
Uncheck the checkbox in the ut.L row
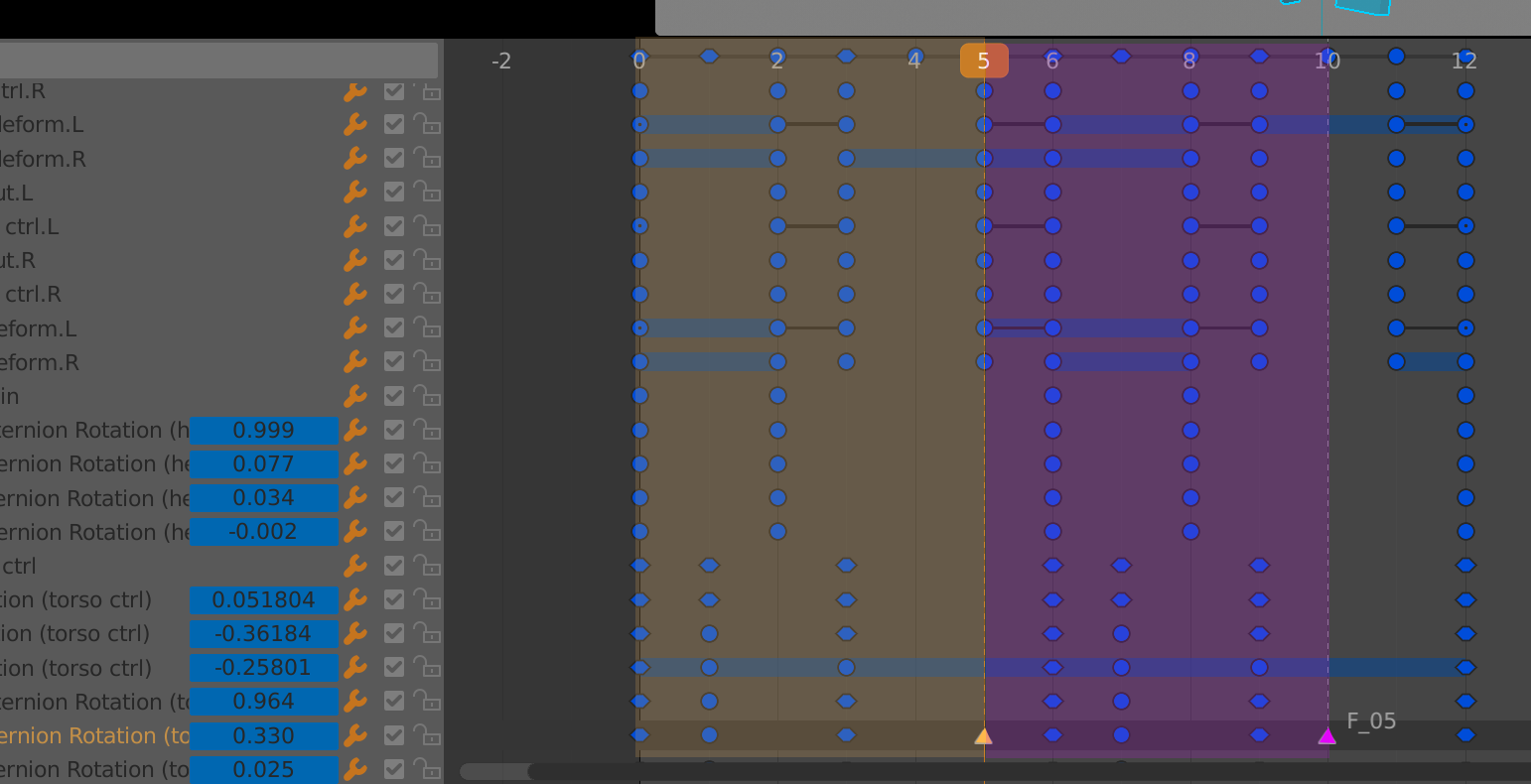(394, 193)
